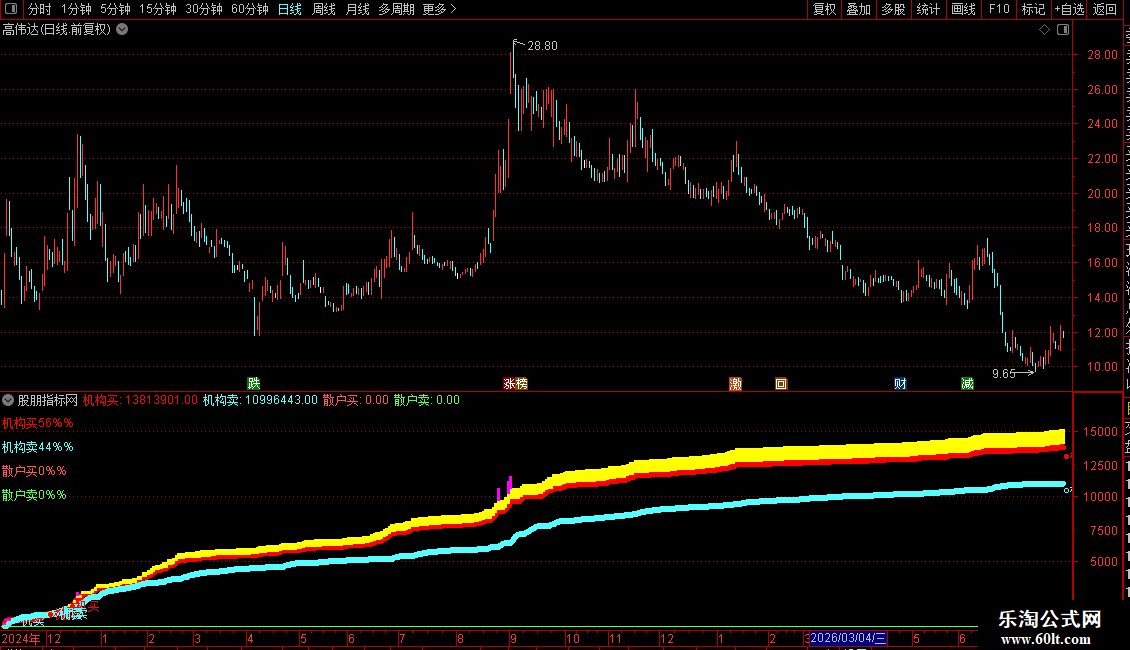Add stock via +自选 button
The height and width of the screenshot is (650, 1130).
tap(1069, 9)
